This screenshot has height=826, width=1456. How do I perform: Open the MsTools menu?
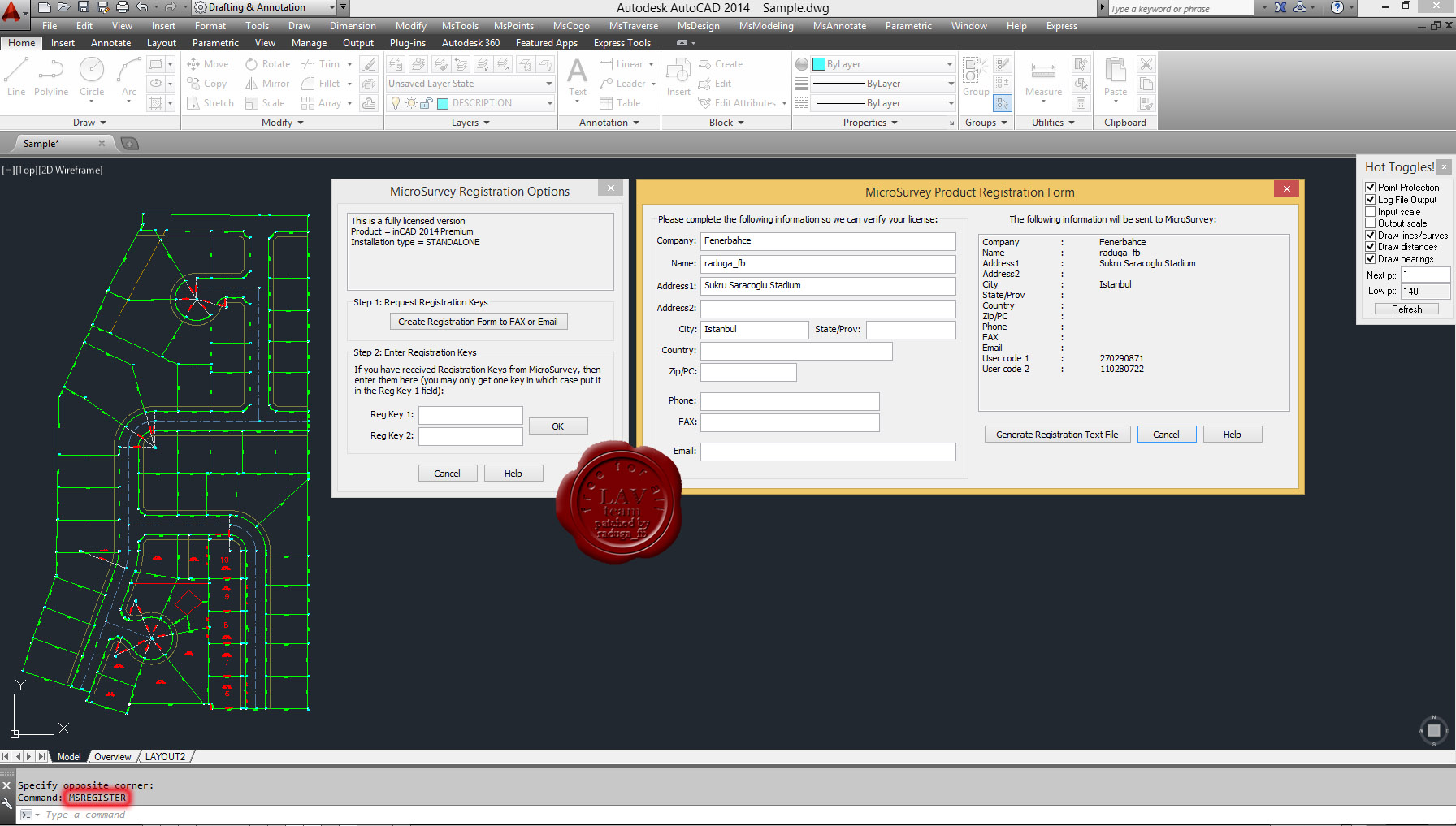460,26
